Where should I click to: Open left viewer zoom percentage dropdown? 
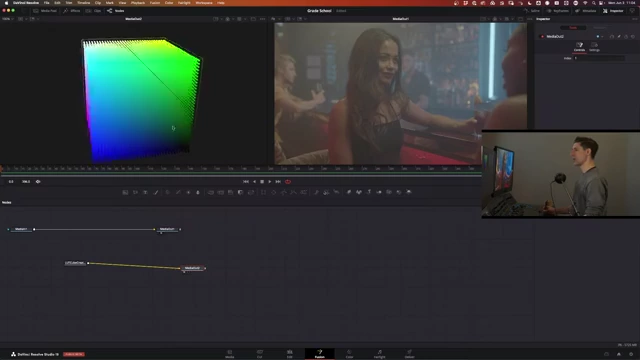[x=8, y=19]
